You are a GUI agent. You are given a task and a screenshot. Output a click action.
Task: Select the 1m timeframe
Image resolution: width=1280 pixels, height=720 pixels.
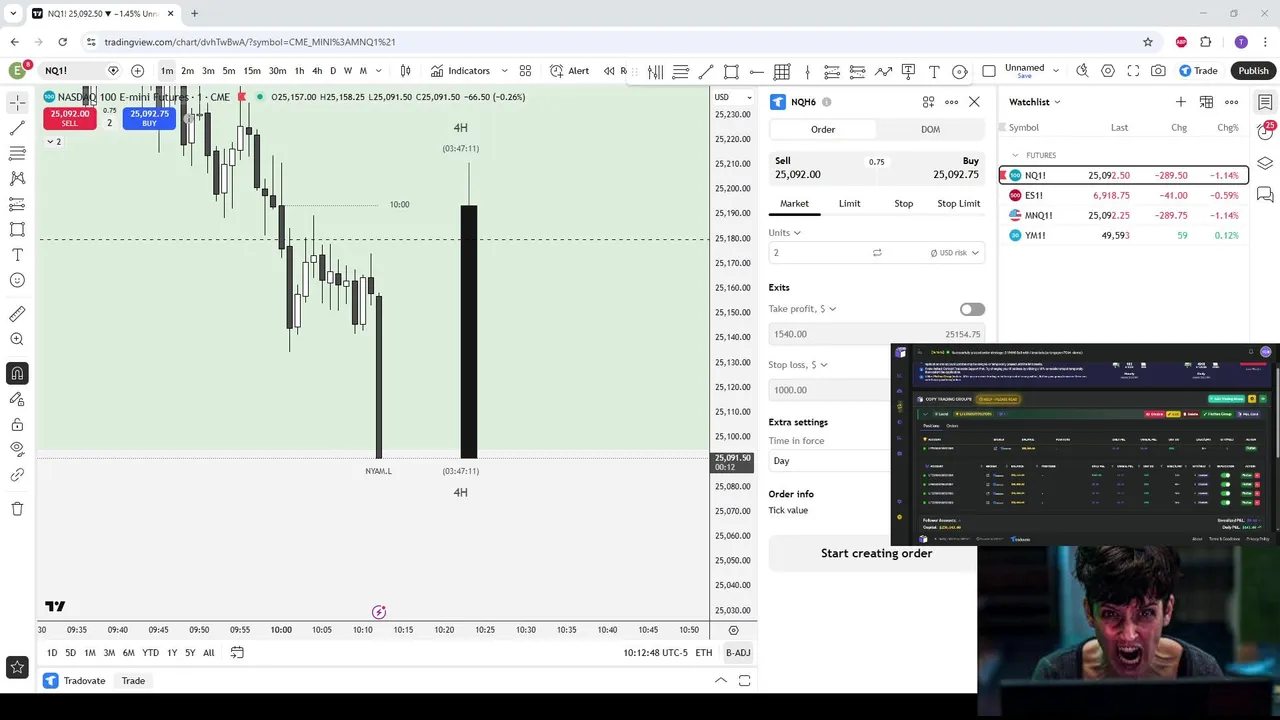[x=167, y=71]
